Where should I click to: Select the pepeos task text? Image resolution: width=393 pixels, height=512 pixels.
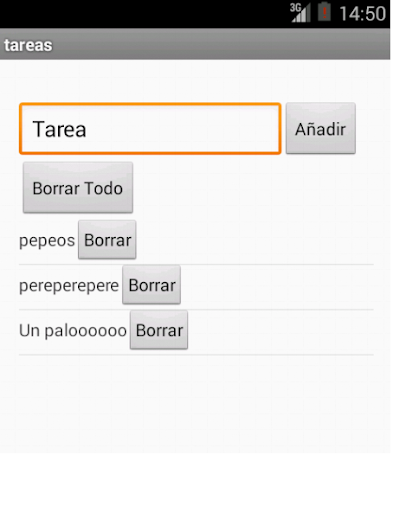[47, 241]
